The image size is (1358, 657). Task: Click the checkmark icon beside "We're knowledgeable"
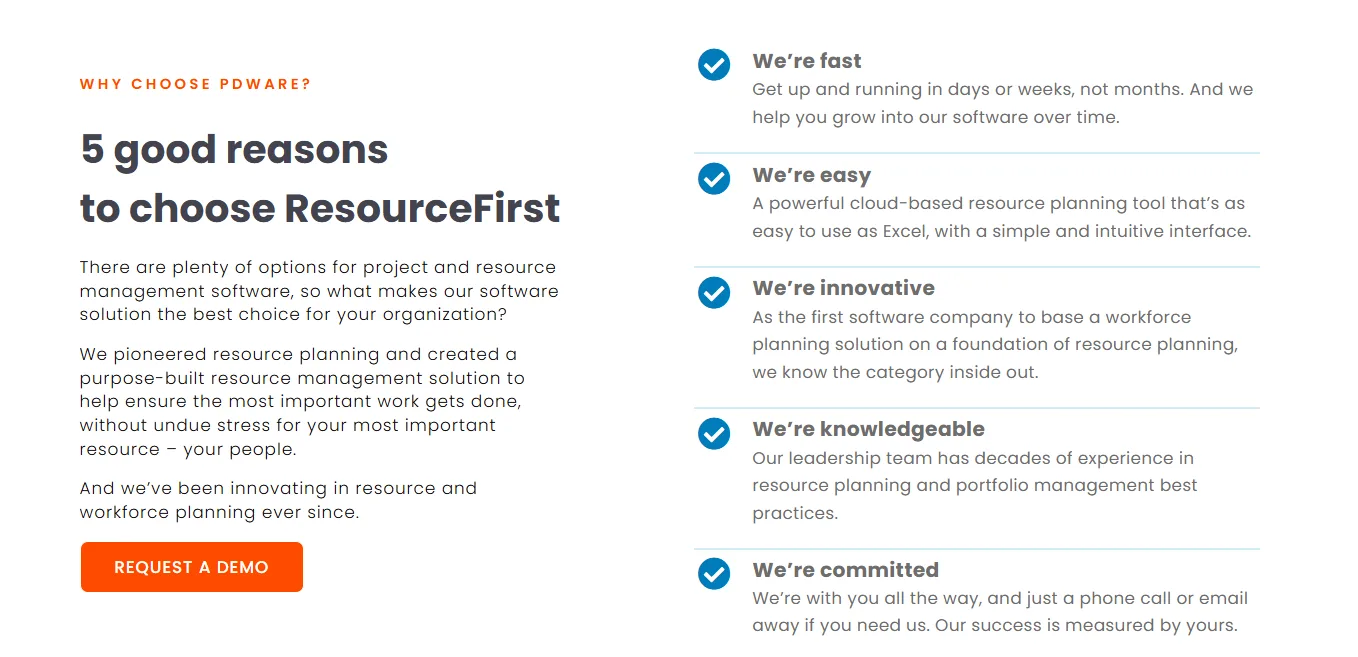(x=713, y=434)
